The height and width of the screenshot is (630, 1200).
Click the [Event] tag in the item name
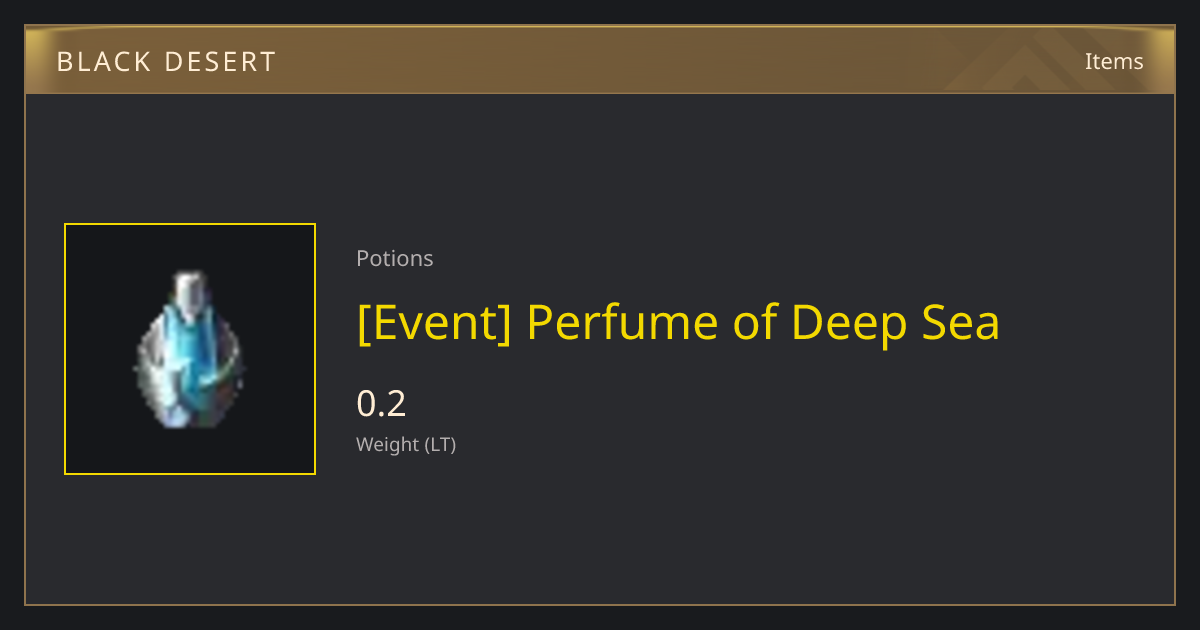[x=434, y=323]
